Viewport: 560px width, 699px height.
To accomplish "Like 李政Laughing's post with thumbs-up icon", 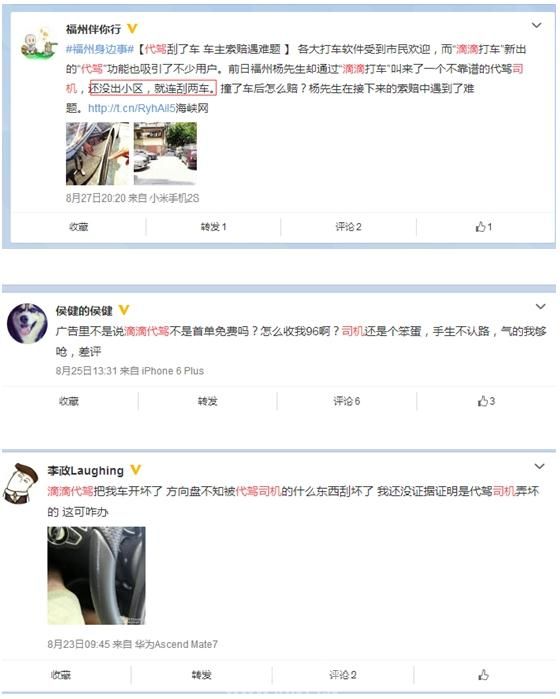I will [483, 675].
